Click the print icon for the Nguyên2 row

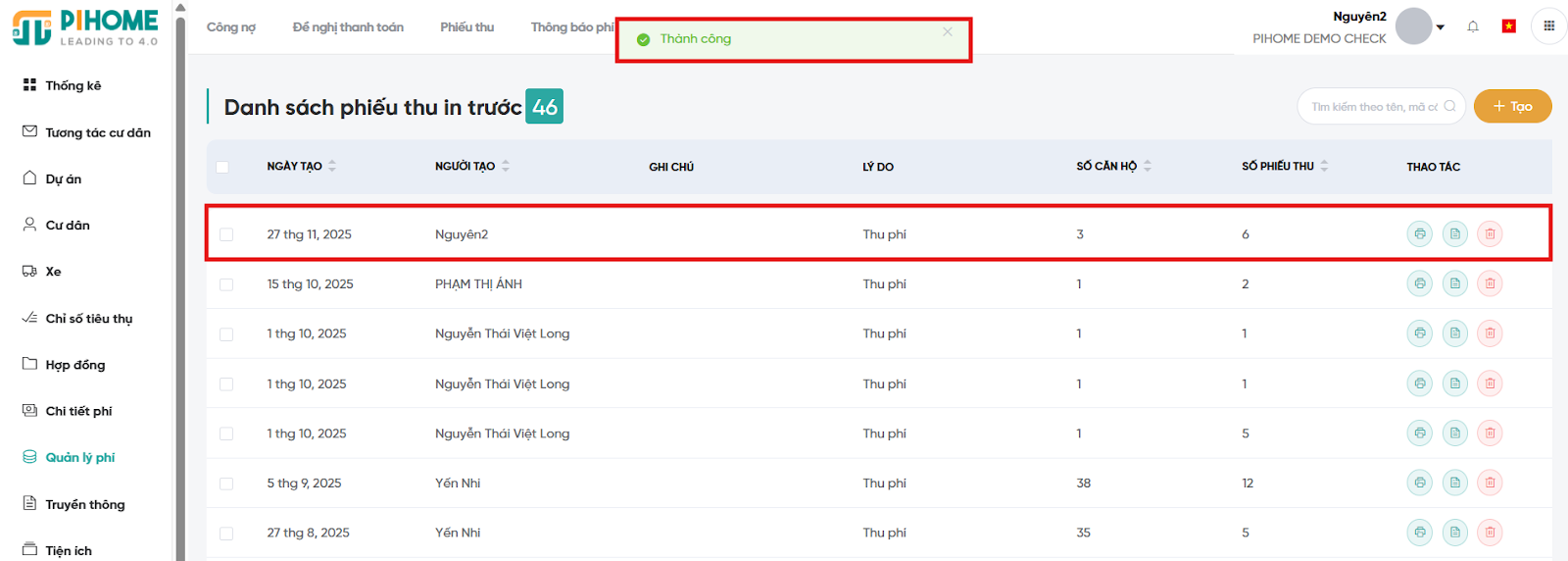pos(1419,234)
